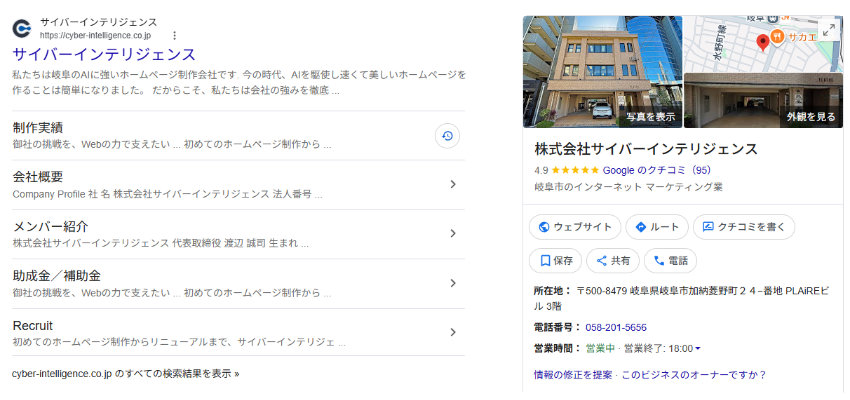Show all results from cyber-intelligence.co.jp
850x400 pixels.
coord(126,374)
